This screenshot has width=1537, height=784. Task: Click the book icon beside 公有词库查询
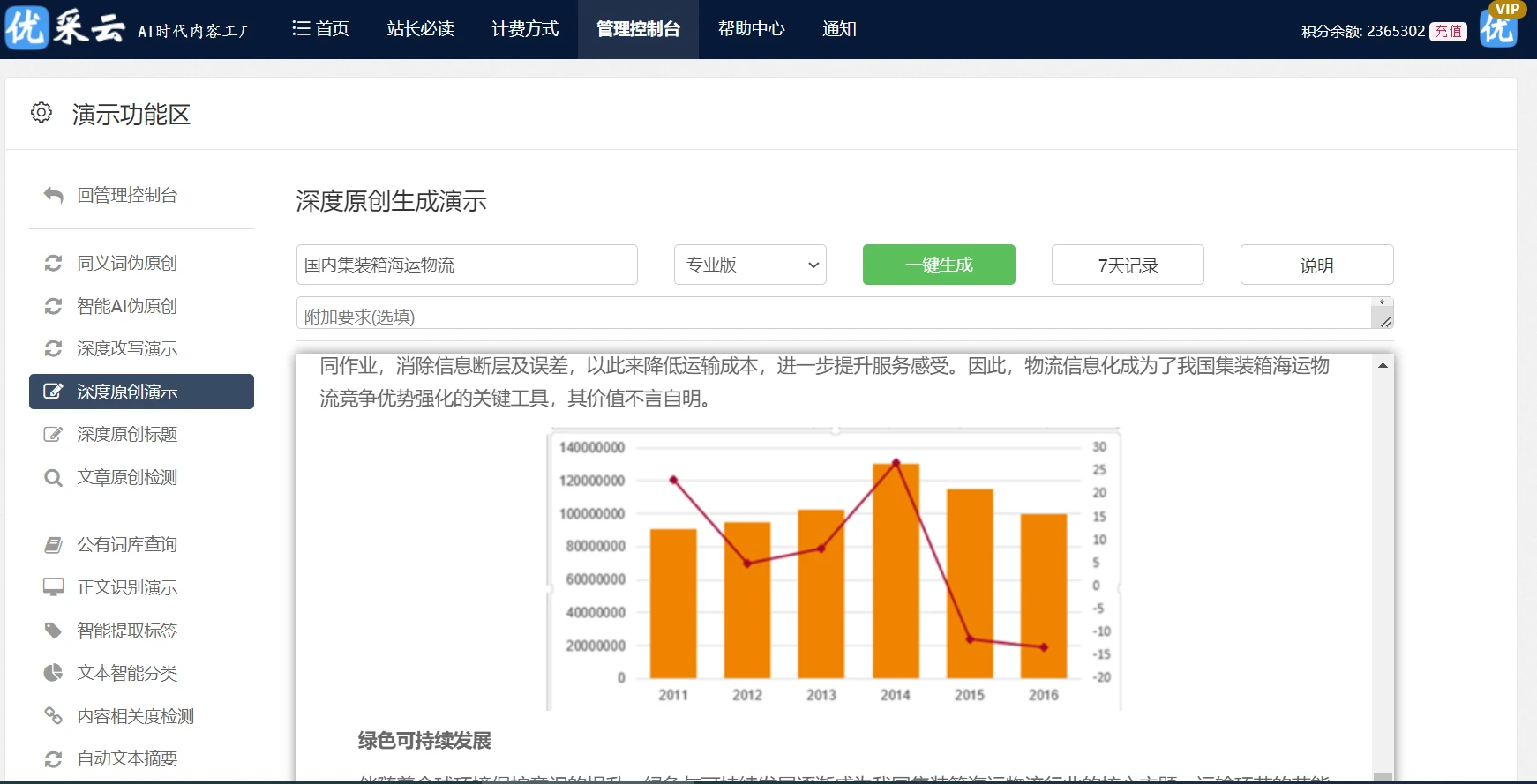(53, 545)
